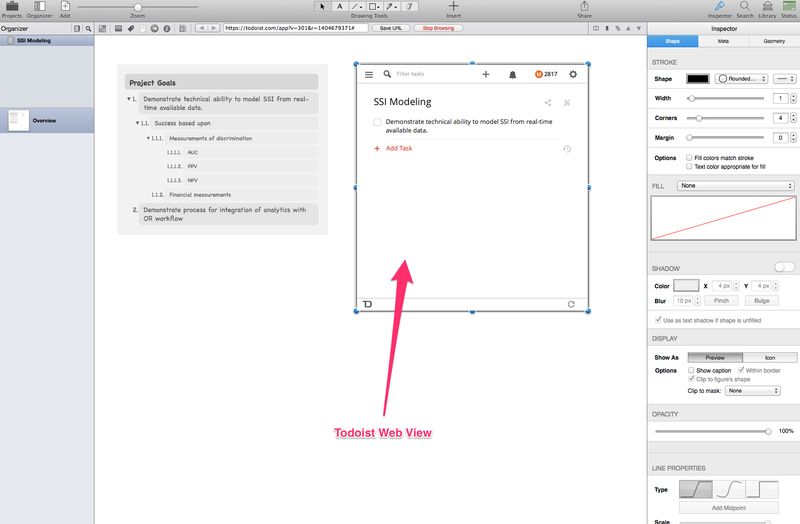This screenshot has height=524, width=800.
Task: Click the info icon in secondary toolbar
Action: (x=167, y=29)
